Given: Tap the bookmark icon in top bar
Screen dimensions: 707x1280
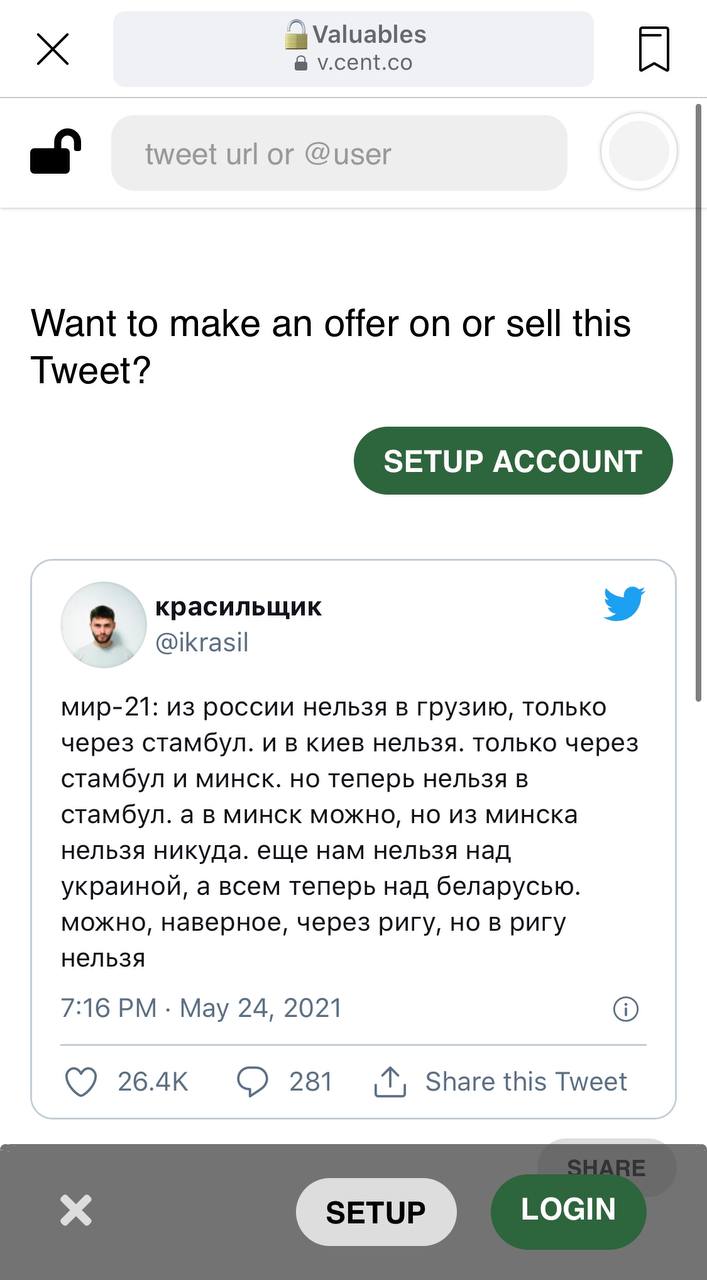Looking at the screenshot, I should click(654, 49).
